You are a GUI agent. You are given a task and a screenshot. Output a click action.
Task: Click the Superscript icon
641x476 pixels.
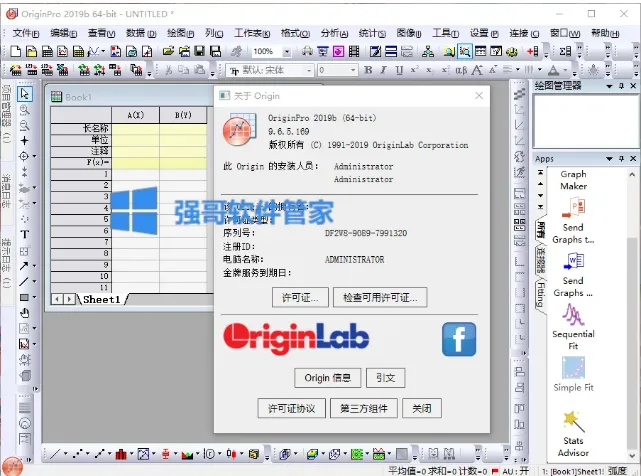pyautogui.click(x=414, y=70)
